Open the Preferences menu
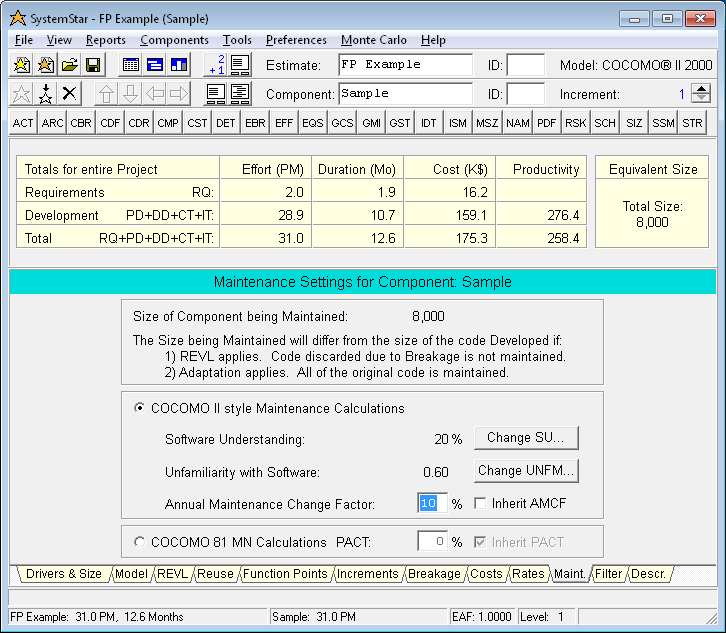The width and height of the screenshot is (726, 633). click(x=296, y=40)
